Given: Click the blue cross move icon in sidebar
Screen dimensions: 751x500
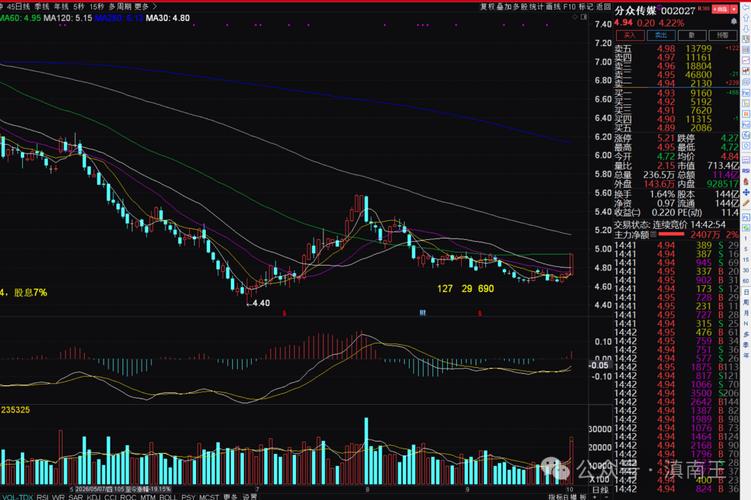Looking at the screenshot, I should click(746, 192).
